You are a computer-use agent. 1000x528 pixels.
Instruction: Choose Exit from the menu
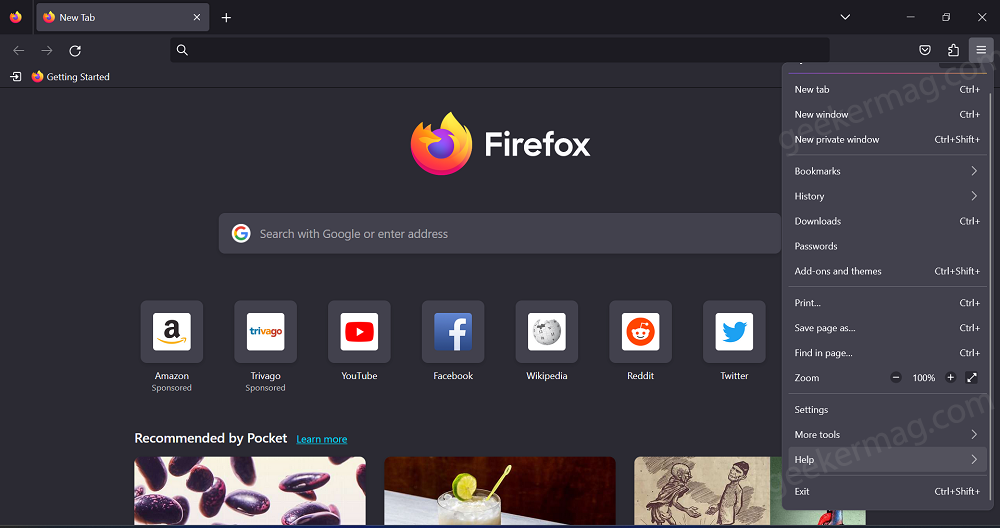tap(887, 491)
